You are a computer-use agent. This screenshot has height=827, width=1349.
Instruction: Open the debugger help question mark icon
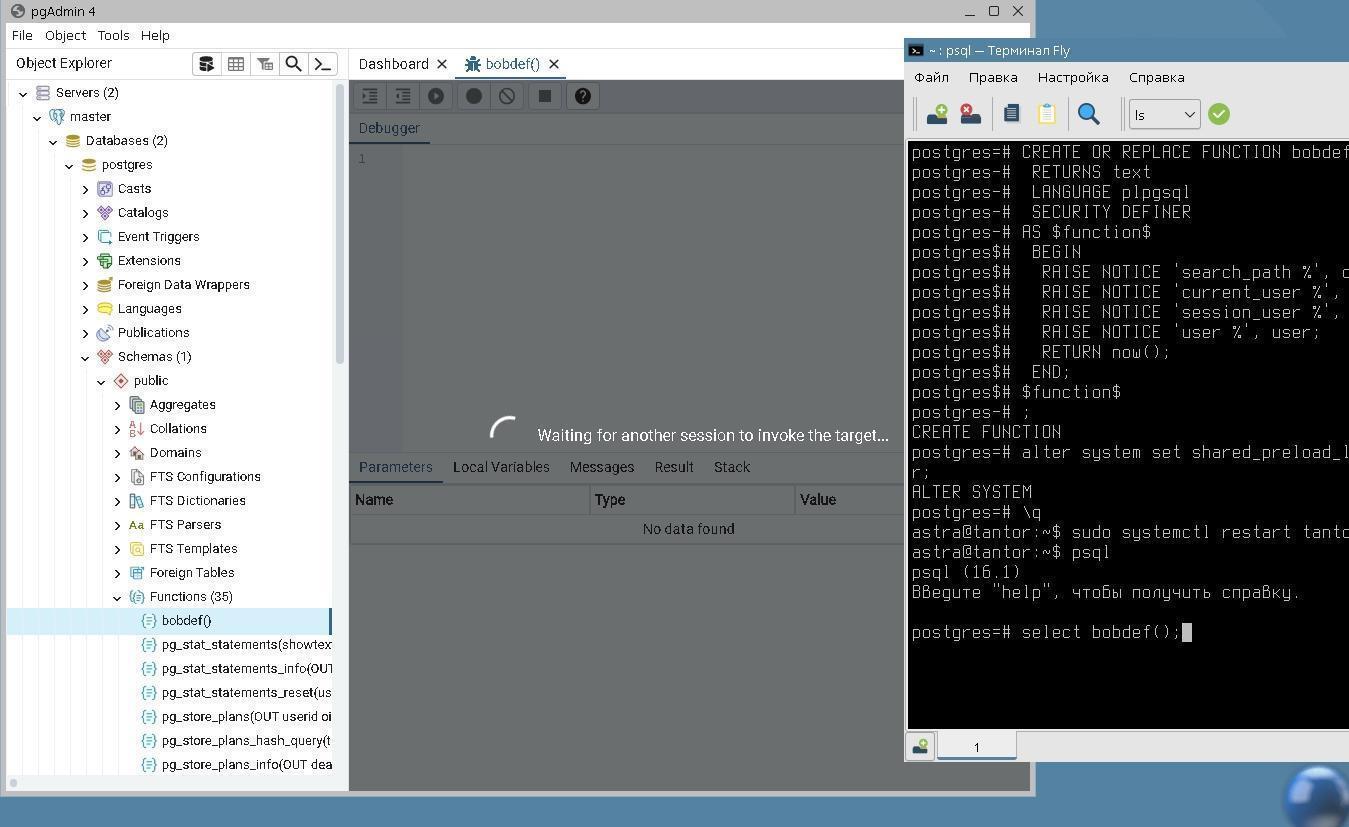click(x=583, y=96)
